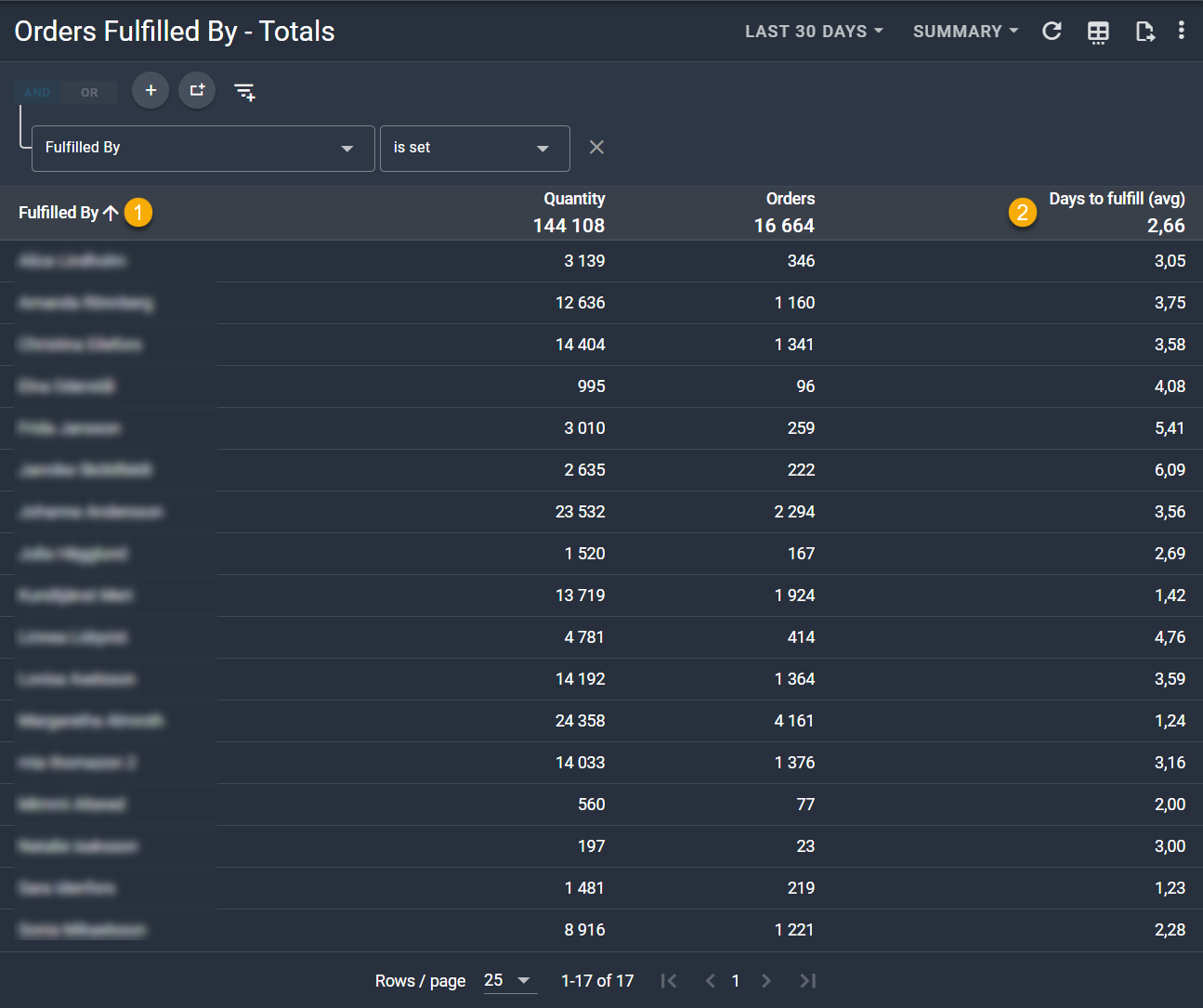Switch filter logic to OR
Image resolution: width=1203 pixels, height=1008 pixels.
point(89,93)
